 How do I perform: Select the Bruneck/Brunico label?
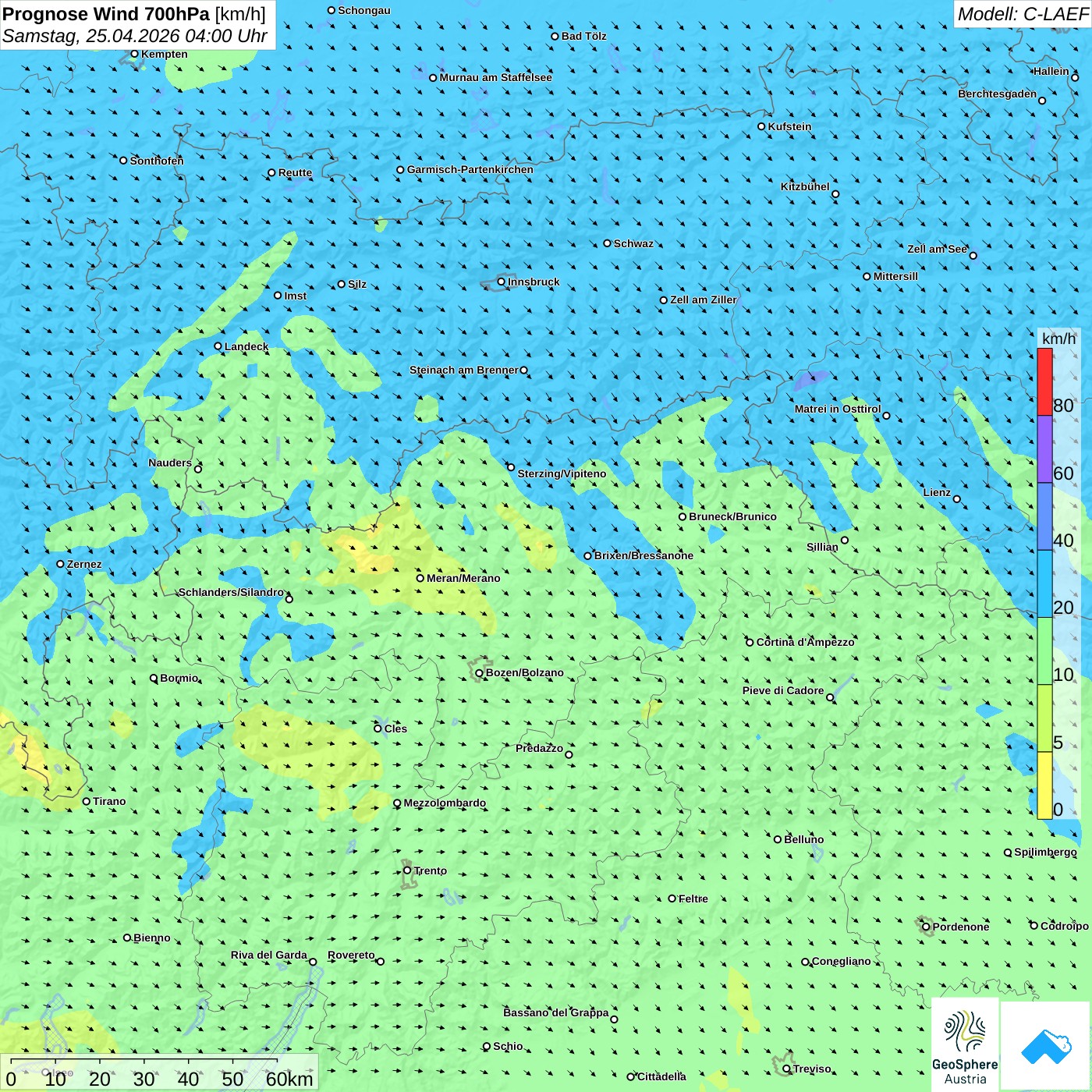[x=732, y=516]
